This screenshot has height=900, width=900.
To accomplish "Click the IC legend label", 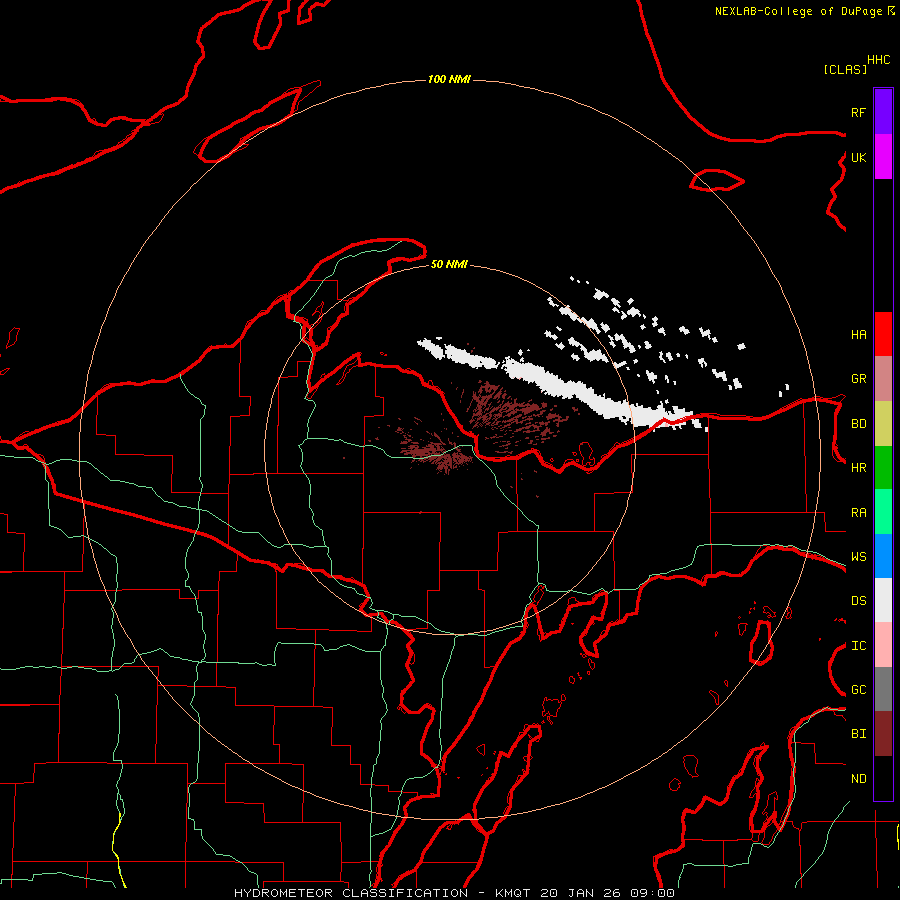I will [x=858, y=646].
